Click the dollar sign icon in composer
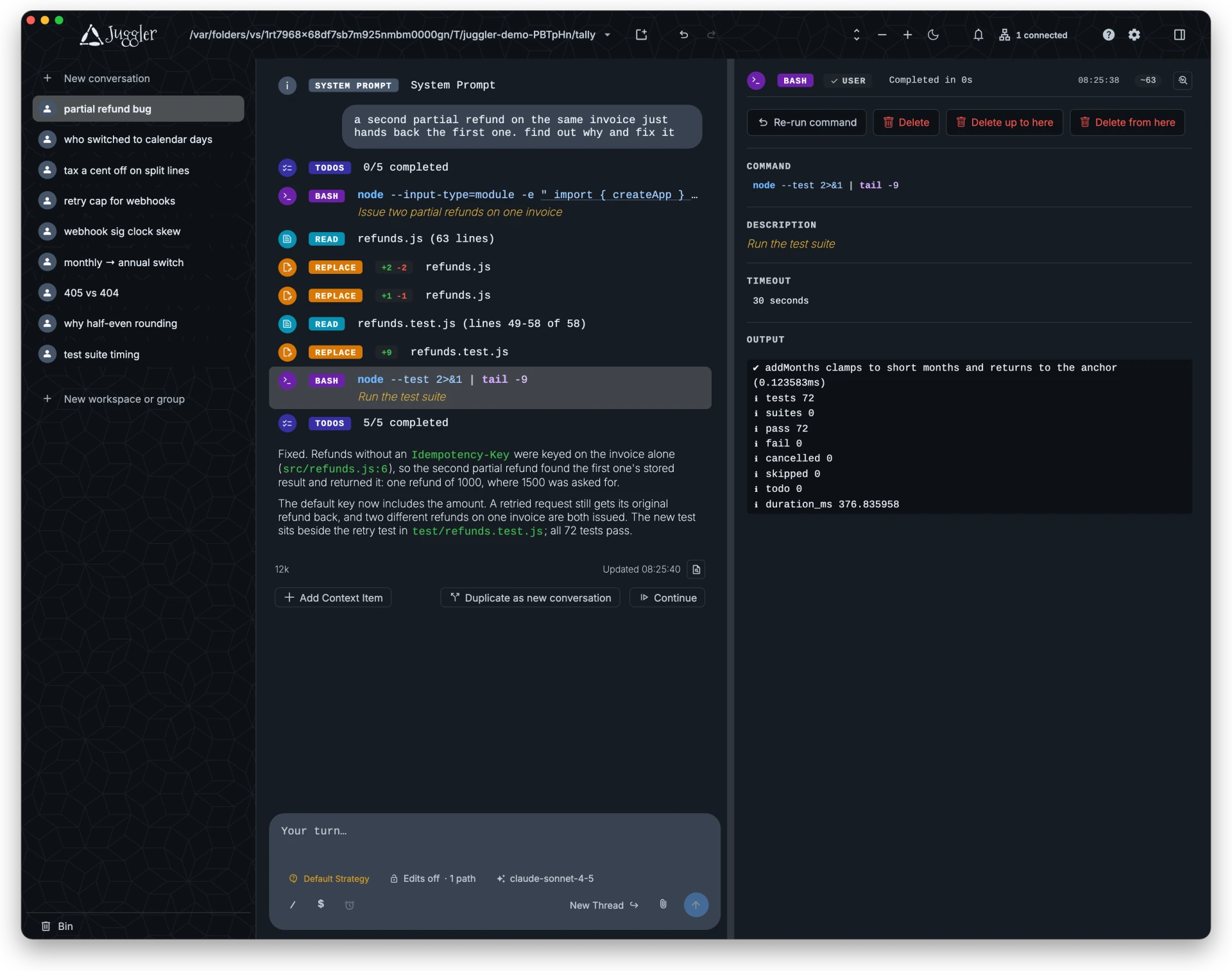 (321, 904)
